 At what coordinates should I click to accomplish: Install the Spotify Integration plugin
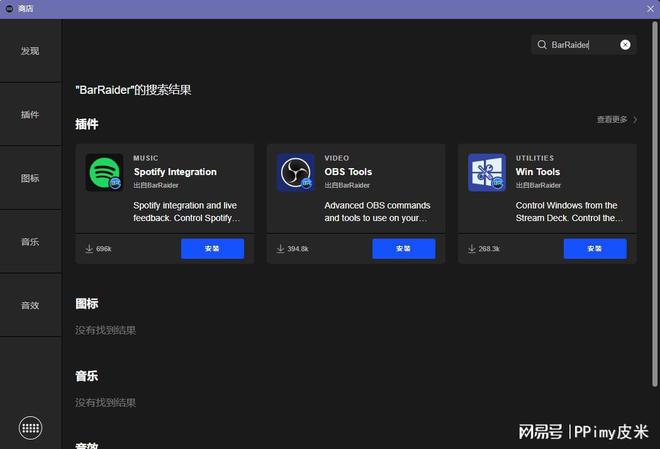tap(213, 249)
